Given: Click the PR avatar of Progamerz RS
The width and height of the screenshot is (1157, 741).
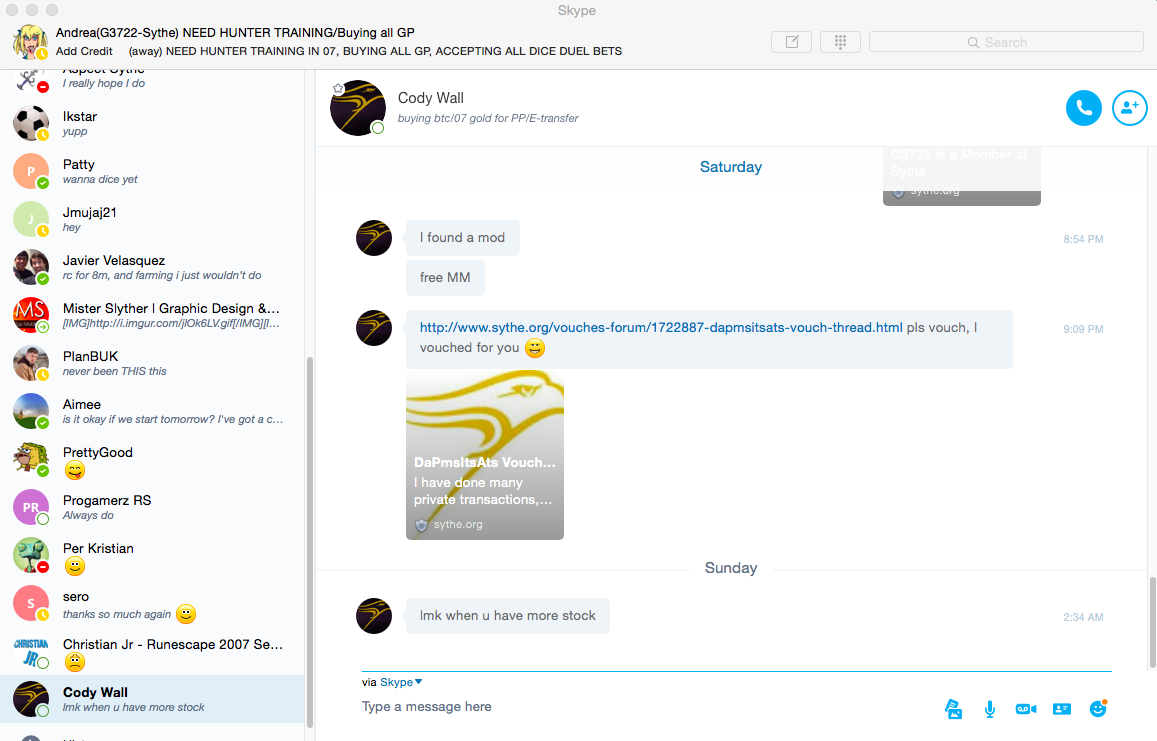Looking at the screenshot, I should pyautogui.click(x=30, y=507).
